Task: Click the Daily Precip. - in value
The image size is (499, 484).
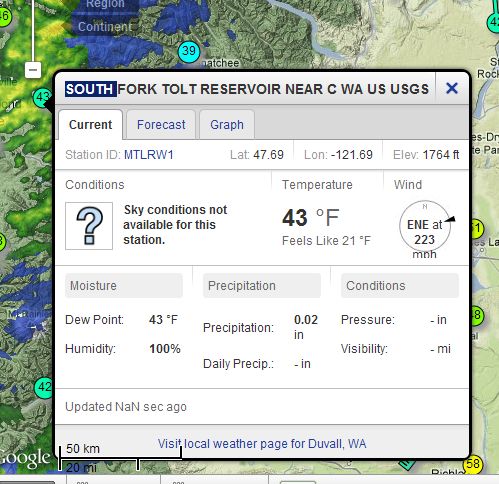Action: (x=302, y=364)
